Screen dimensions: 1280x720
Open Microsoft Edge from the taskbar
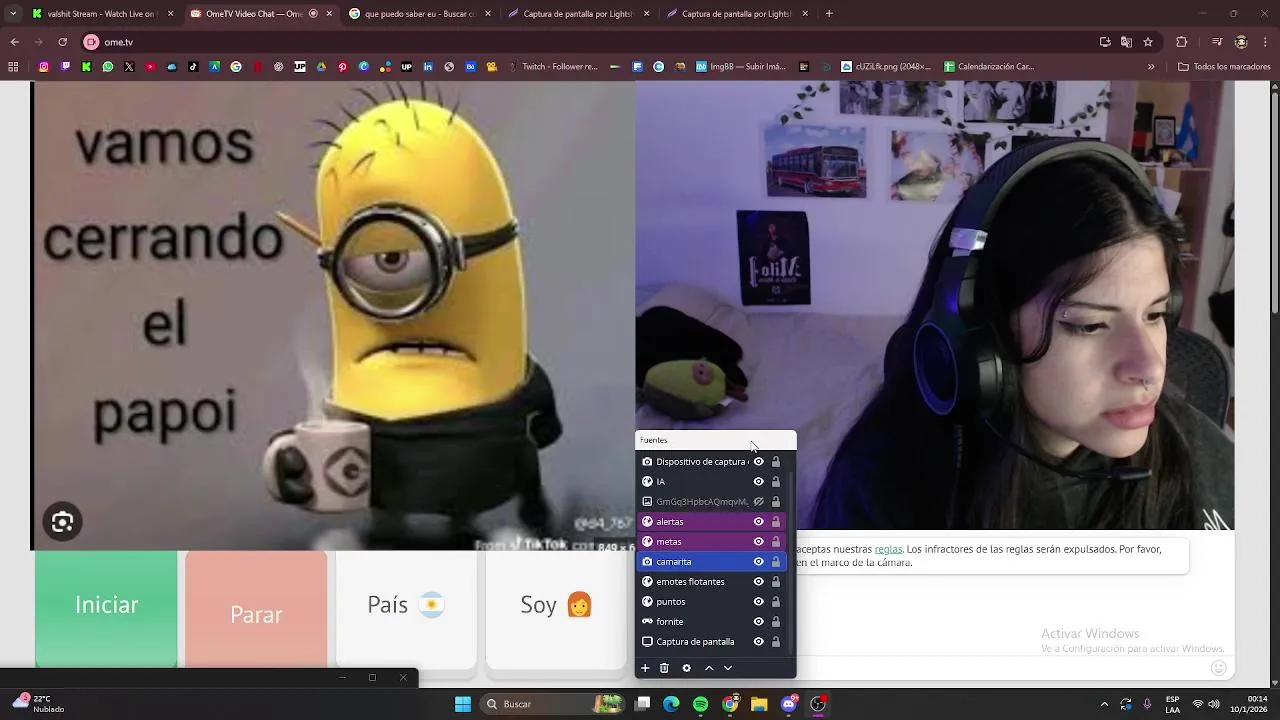coord(671,704)
